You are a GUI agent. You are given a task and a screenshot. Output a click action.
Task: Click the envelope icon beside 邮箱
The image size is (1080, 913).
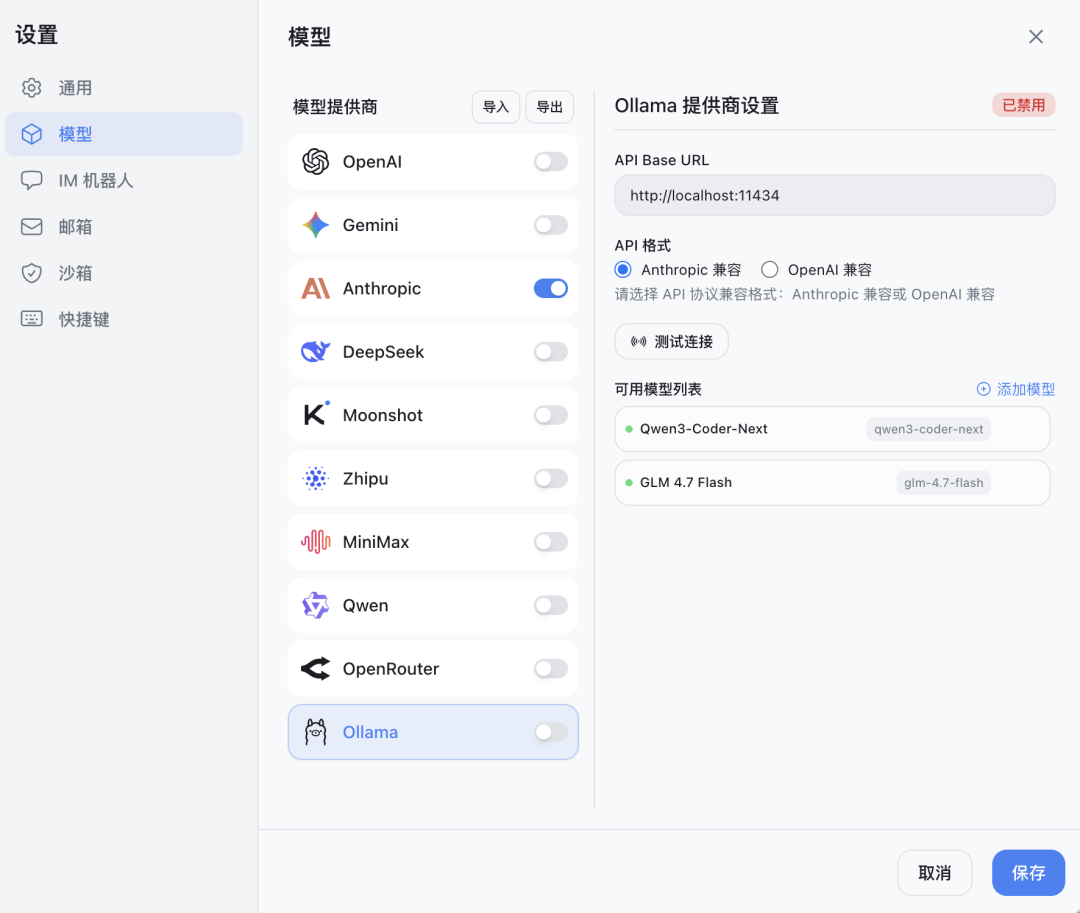(x=31, y=227)
